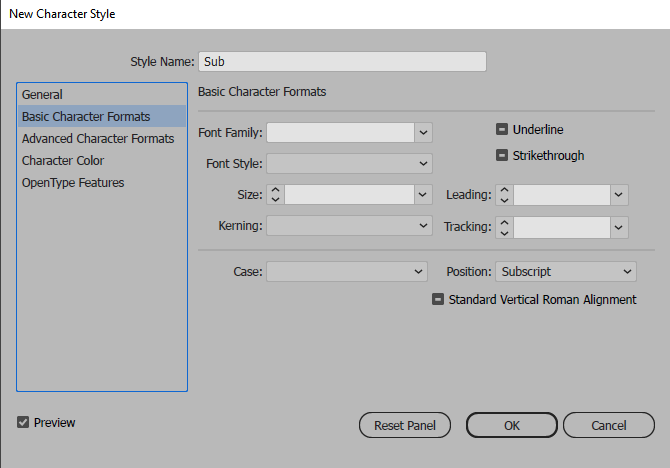Select the General category
Screen dimensions: 670x468
pyautogui.click(x=42, y=95)
